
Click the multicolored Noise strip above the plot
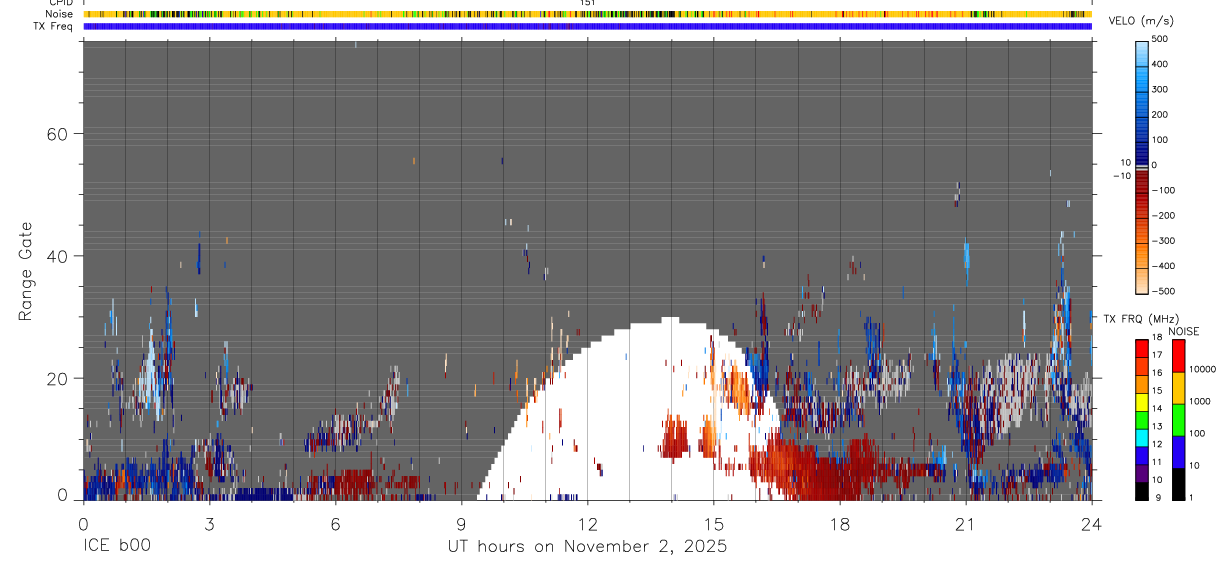[x=587, y=15]
